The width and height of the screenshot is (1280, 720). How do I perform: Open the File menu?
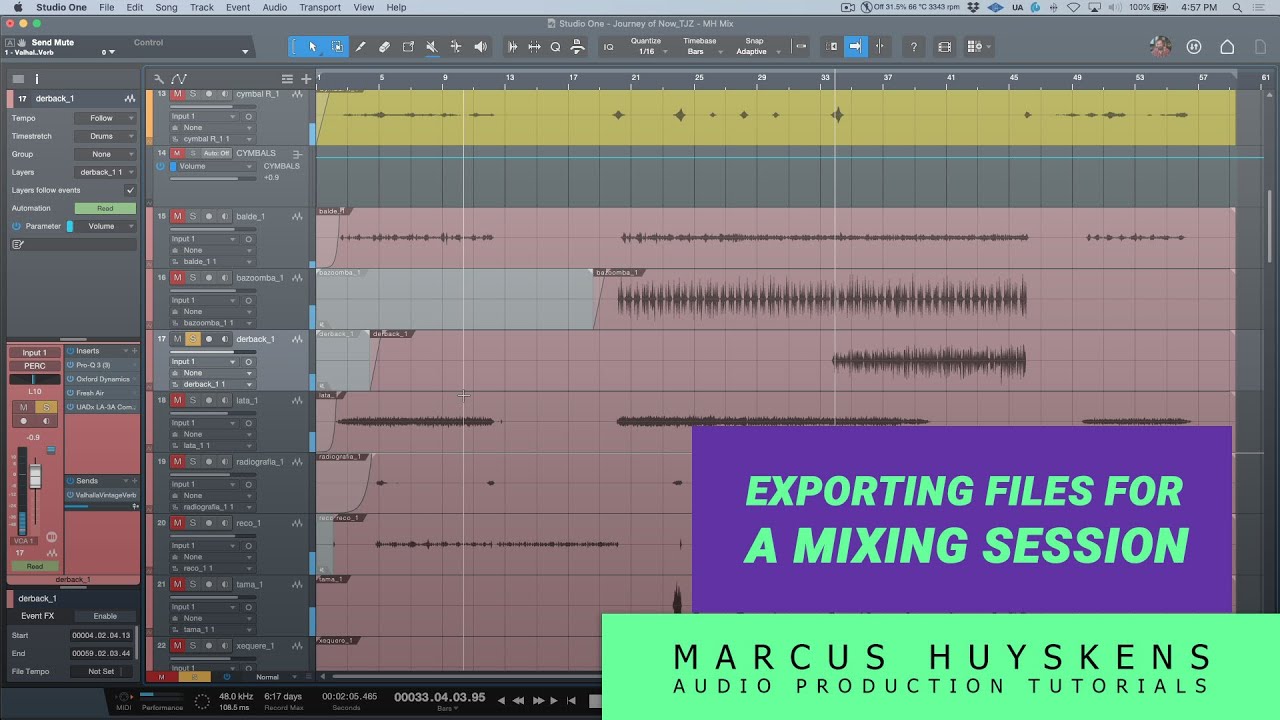(x=106, y=7)
